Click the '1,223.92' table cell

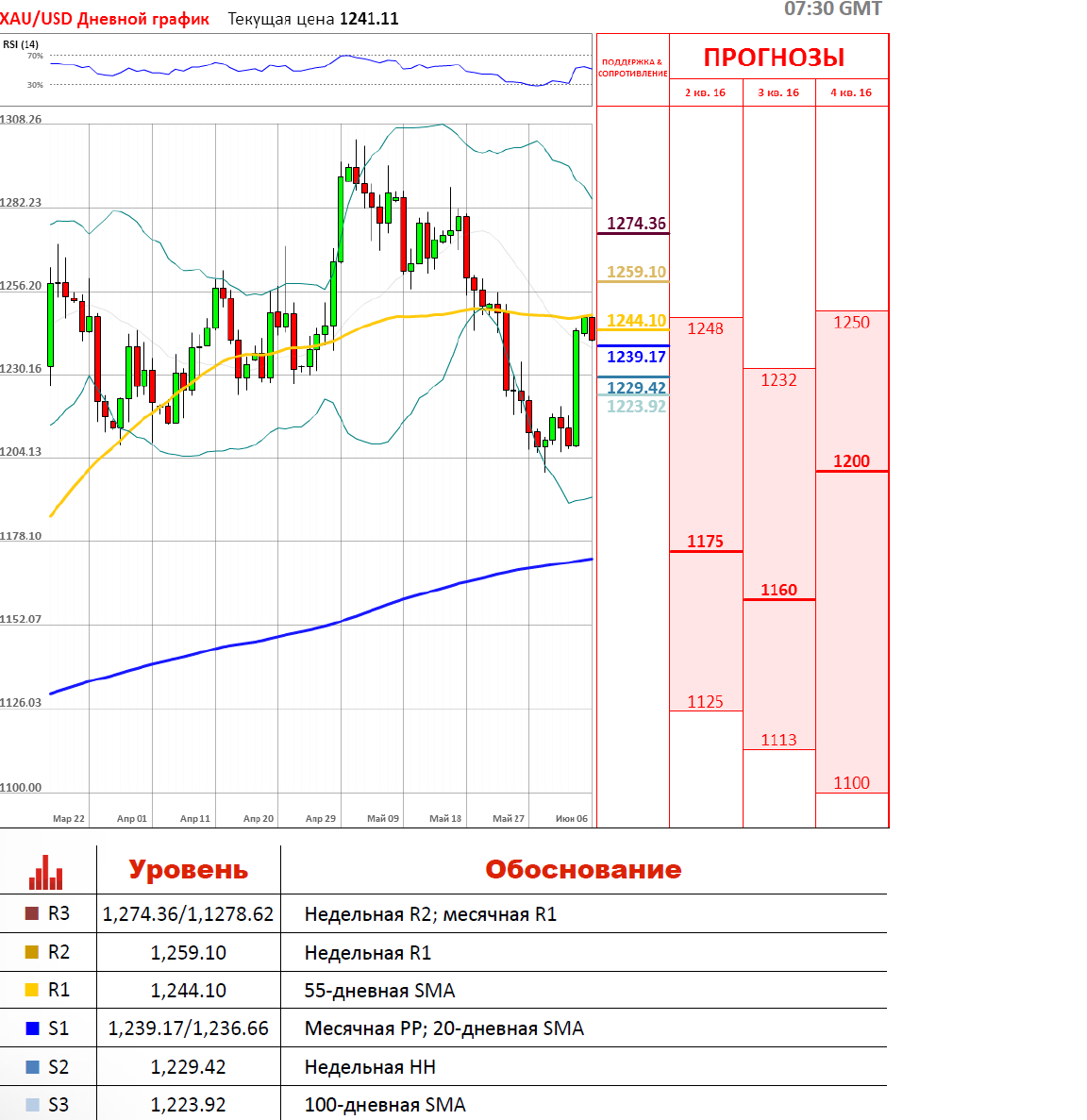[x=188, y=1105]
